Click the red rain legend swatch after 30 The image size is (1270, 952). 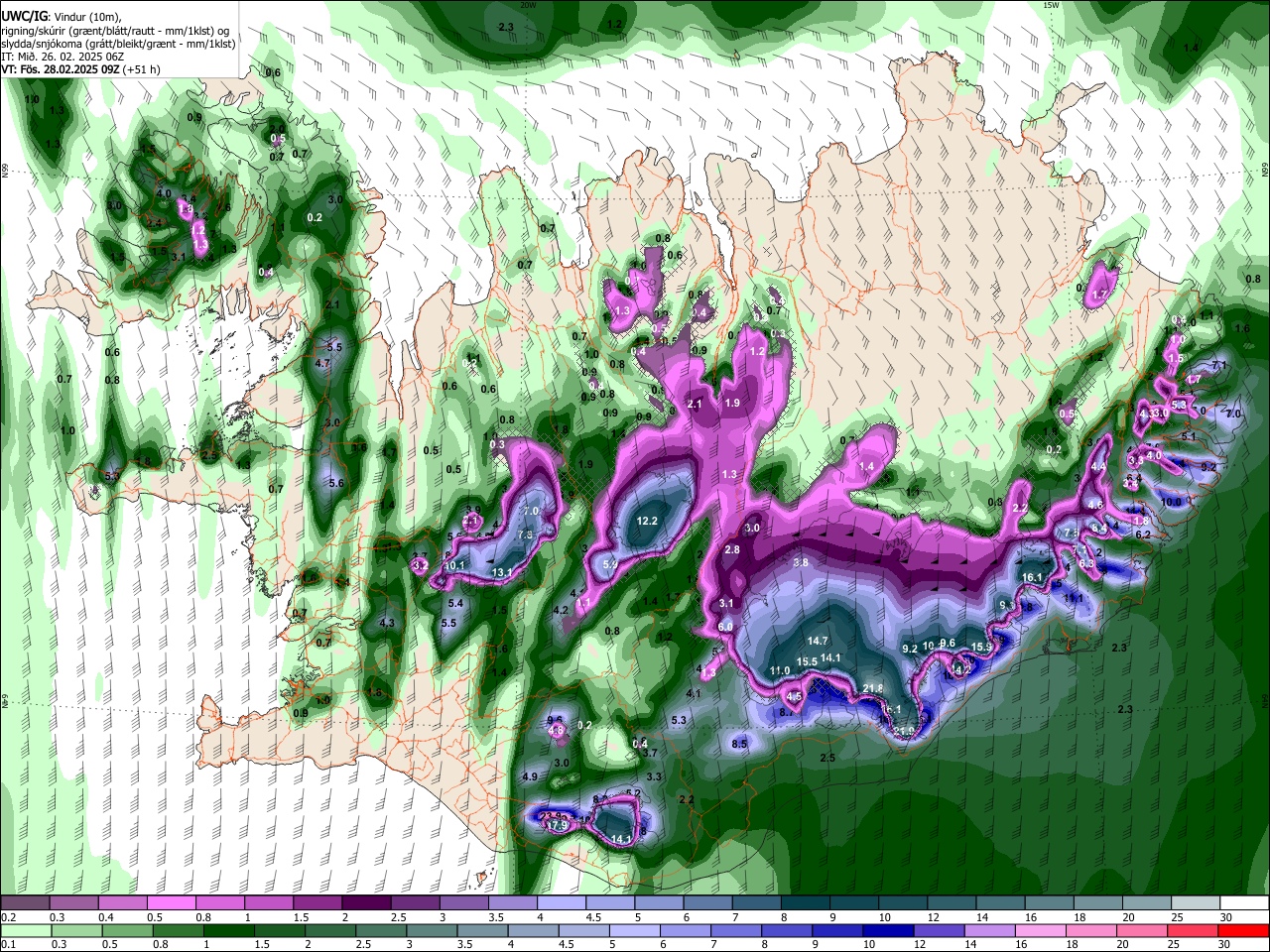1245,930
